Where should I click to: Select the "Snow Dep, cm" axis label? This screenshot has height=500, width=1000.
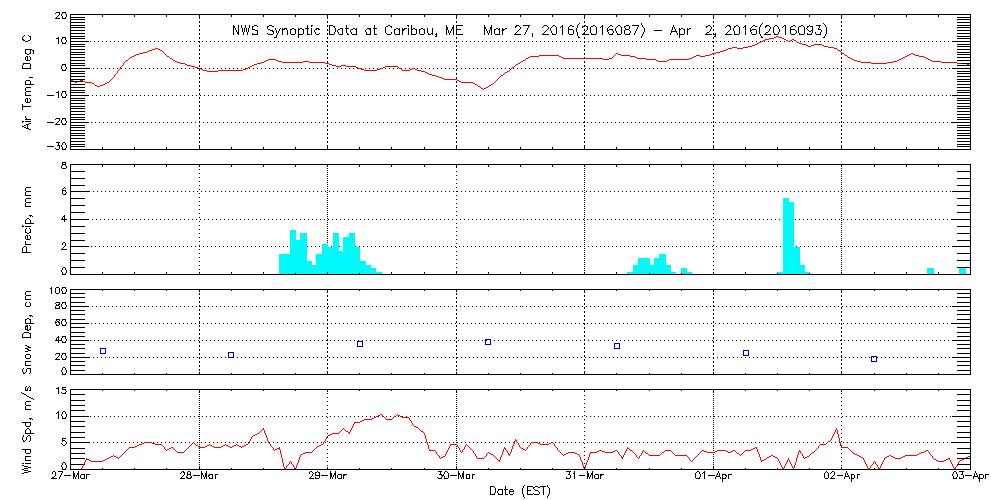[28, 332]
